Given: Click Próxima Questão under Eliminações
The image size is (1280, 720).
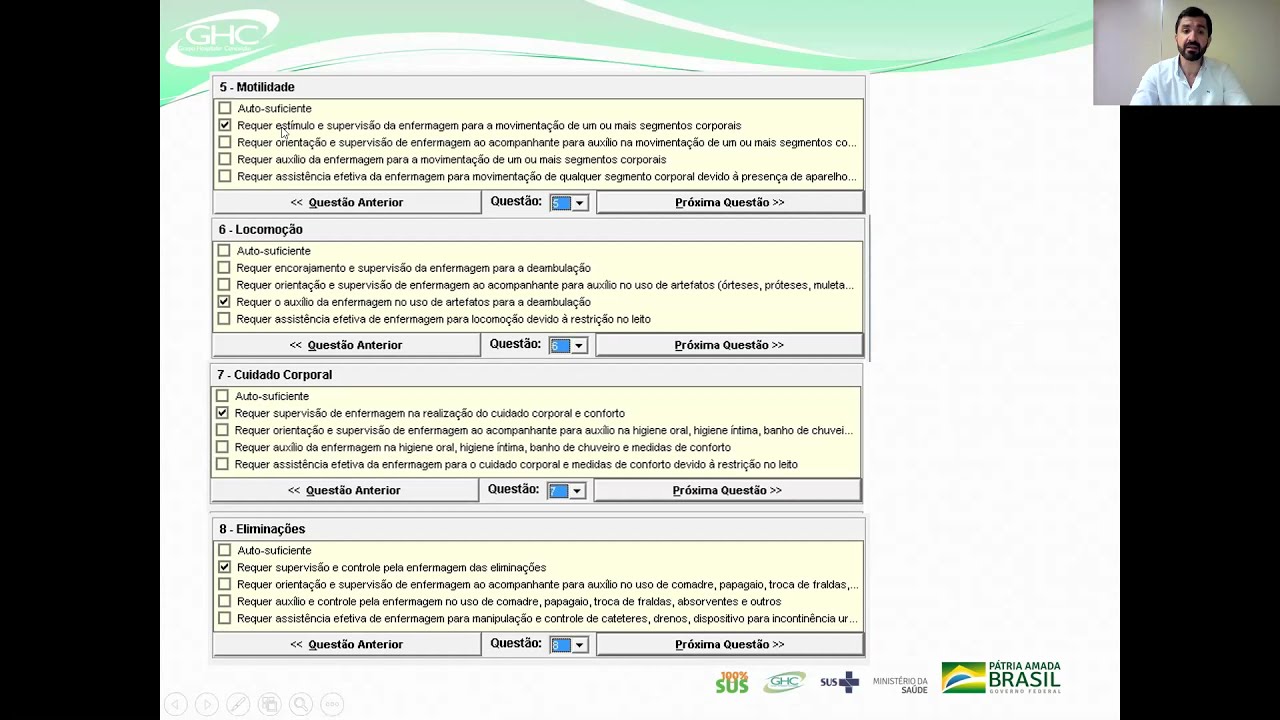Looking at the screenshot, I should pos(730,644).
